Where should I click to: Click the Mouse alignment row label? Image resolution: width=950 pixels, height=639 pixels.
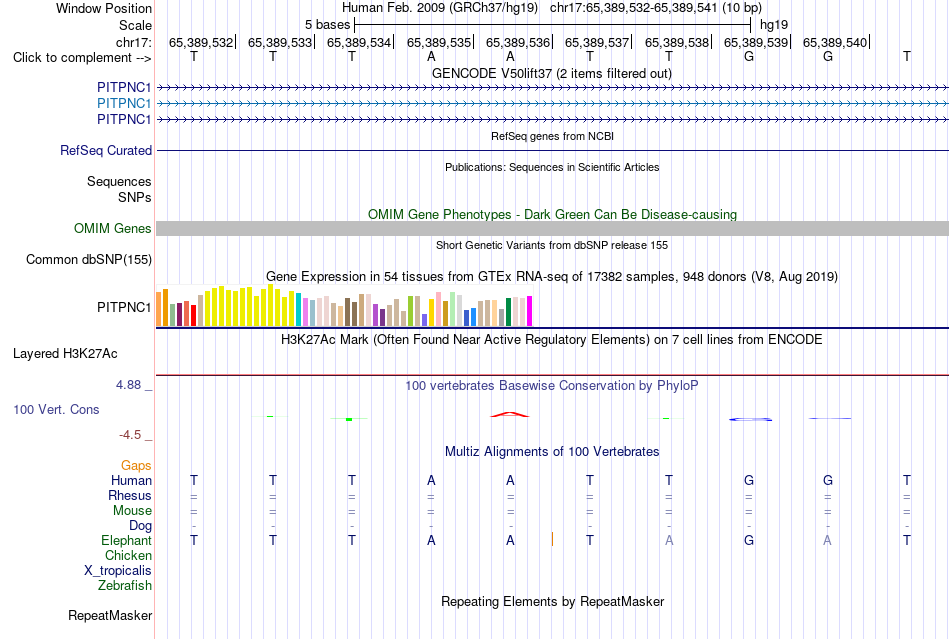coord(132,511)
